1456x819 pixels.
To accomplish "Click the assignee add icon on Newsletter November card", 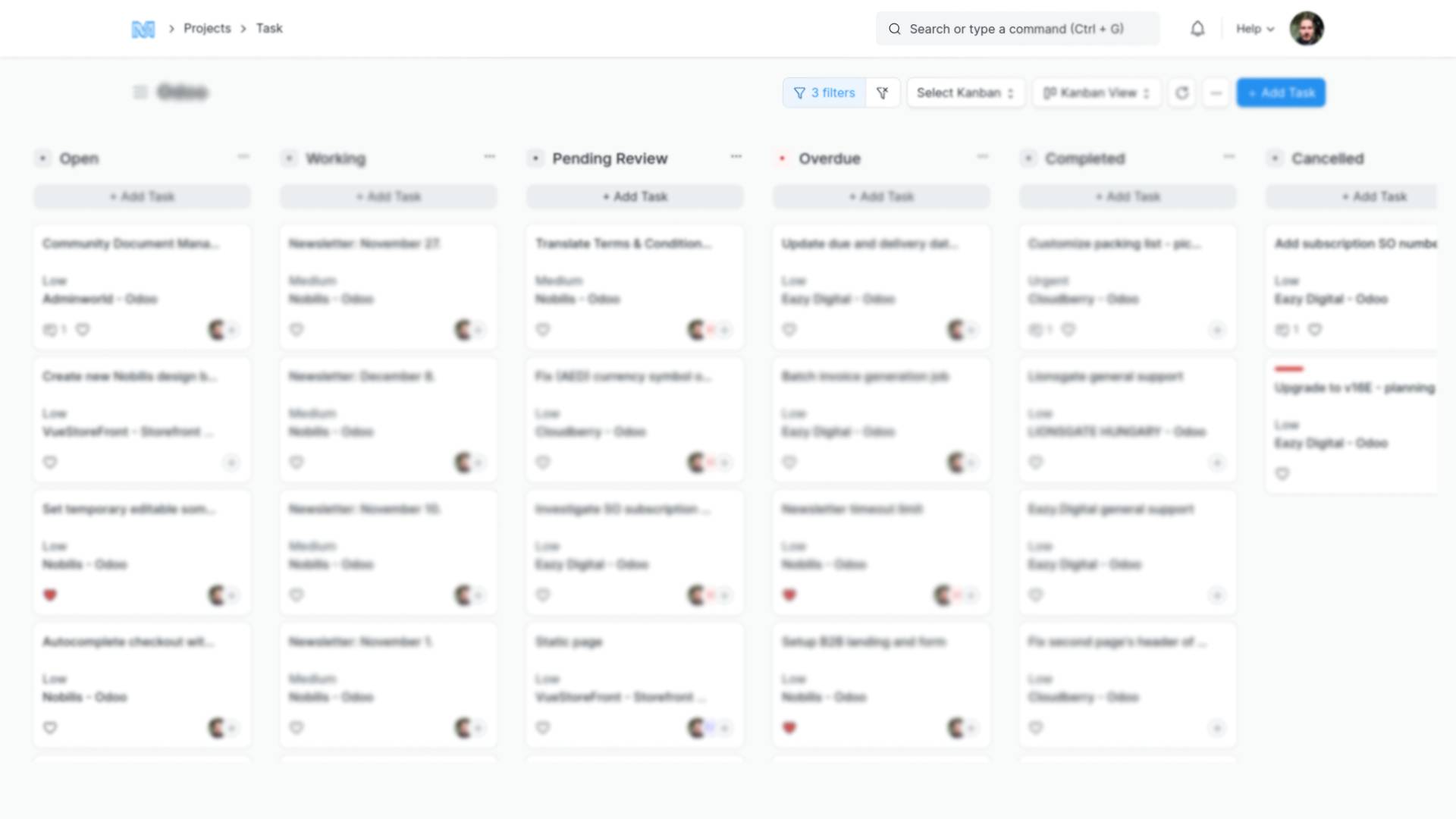I will [x=479, y=330].
